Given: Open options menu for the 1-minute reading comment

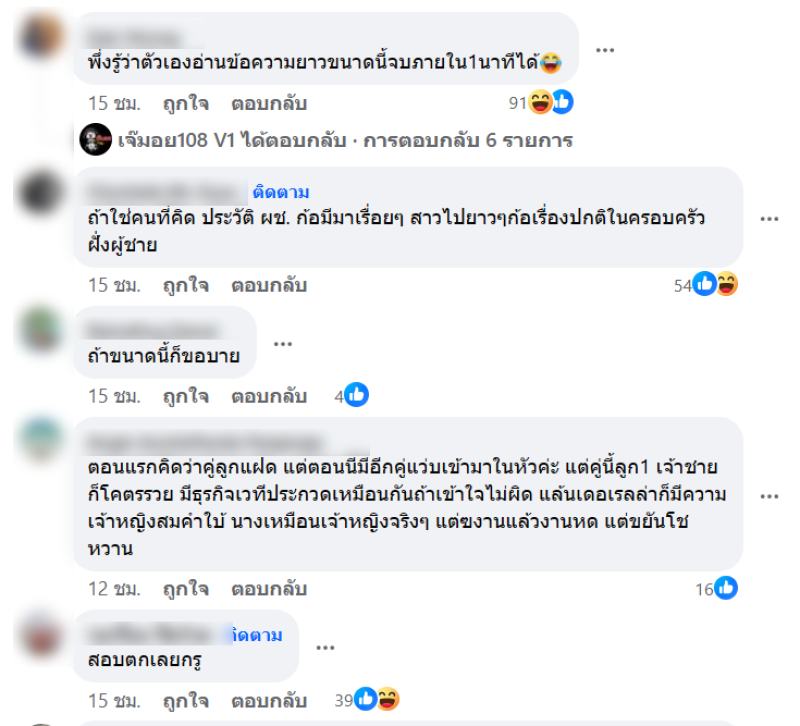Looking at the screenshot, I should coord(605,50).
